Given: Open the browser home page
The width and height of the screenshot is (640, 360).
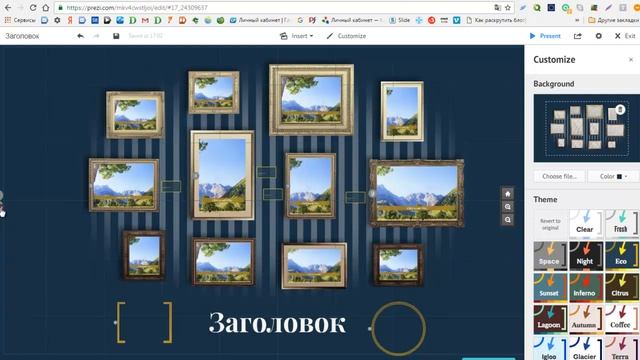Looking at the screenshot, I should coord(46,8).
